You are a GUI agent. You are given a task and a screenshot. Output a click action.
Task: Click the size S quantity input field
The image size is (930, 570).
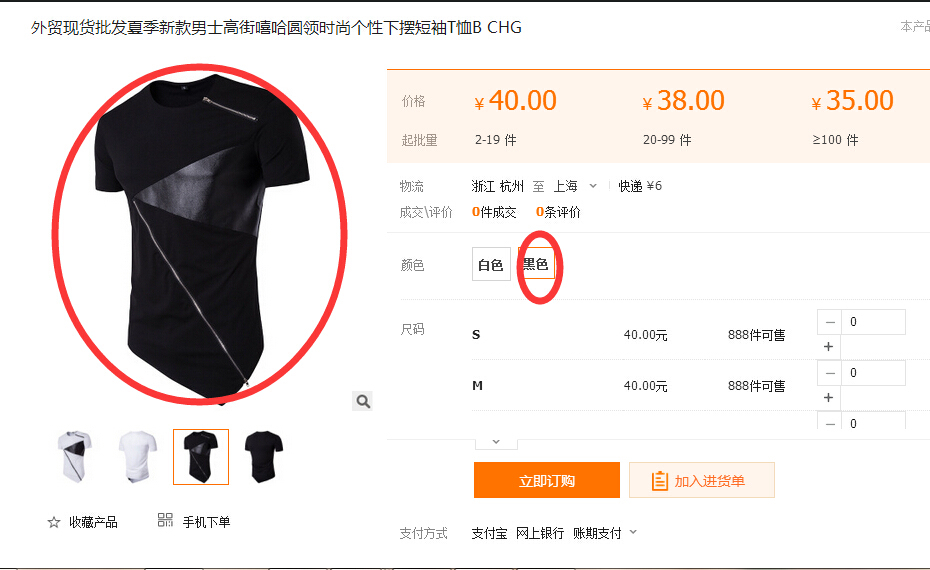click(873, 322)
